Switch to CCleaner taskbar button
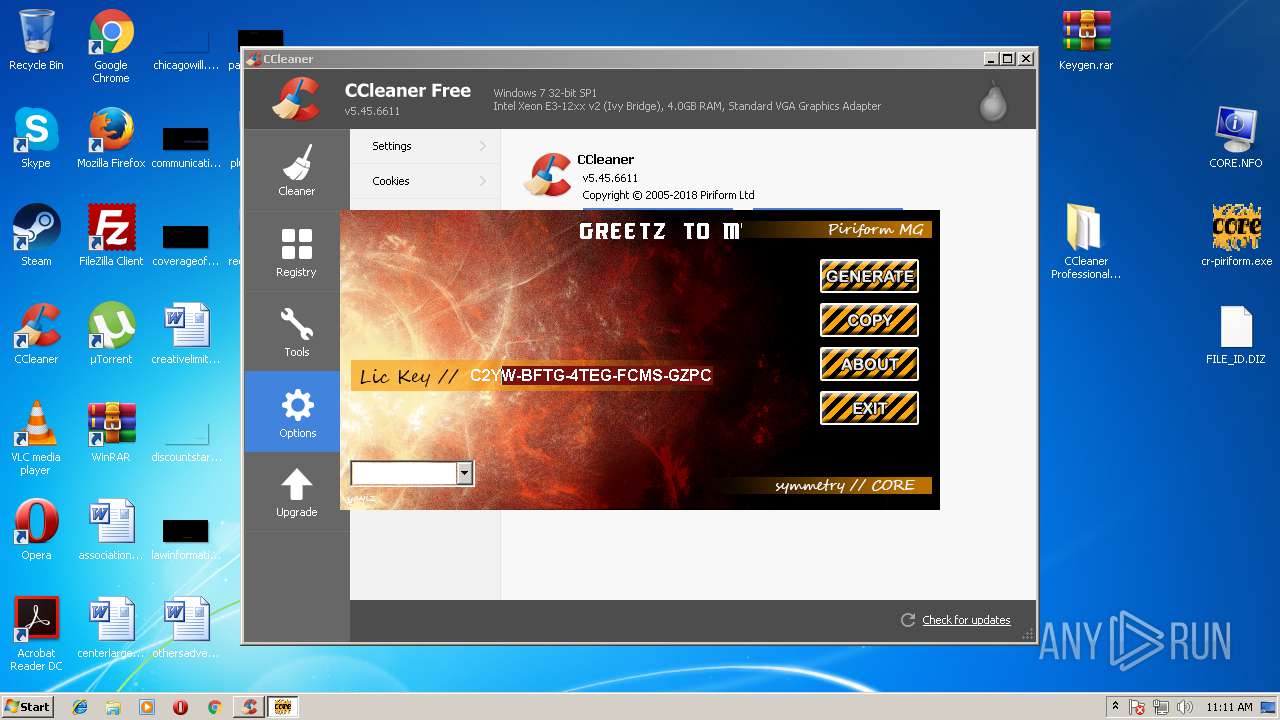This screenshot has width=1280, height=720. [248, 707]
